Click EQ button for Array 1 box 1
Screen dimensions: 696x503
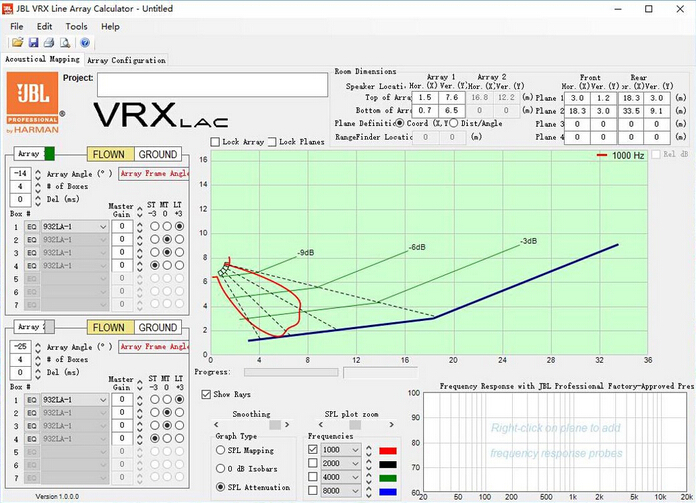[32, 227]
